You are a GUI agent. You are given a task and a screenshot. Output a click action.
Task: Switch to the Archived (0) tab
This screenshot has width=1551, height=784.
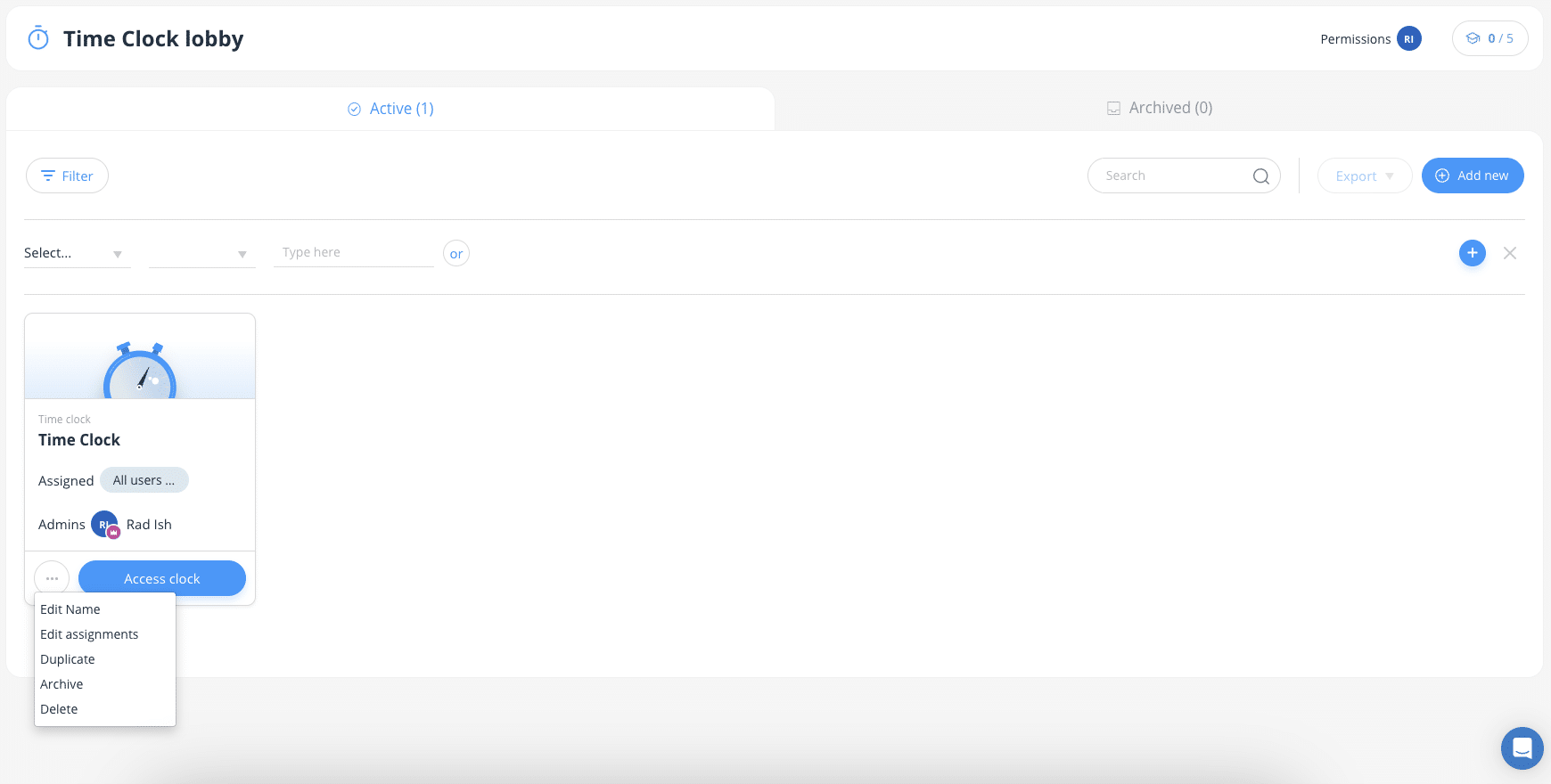click(1159, 108)
